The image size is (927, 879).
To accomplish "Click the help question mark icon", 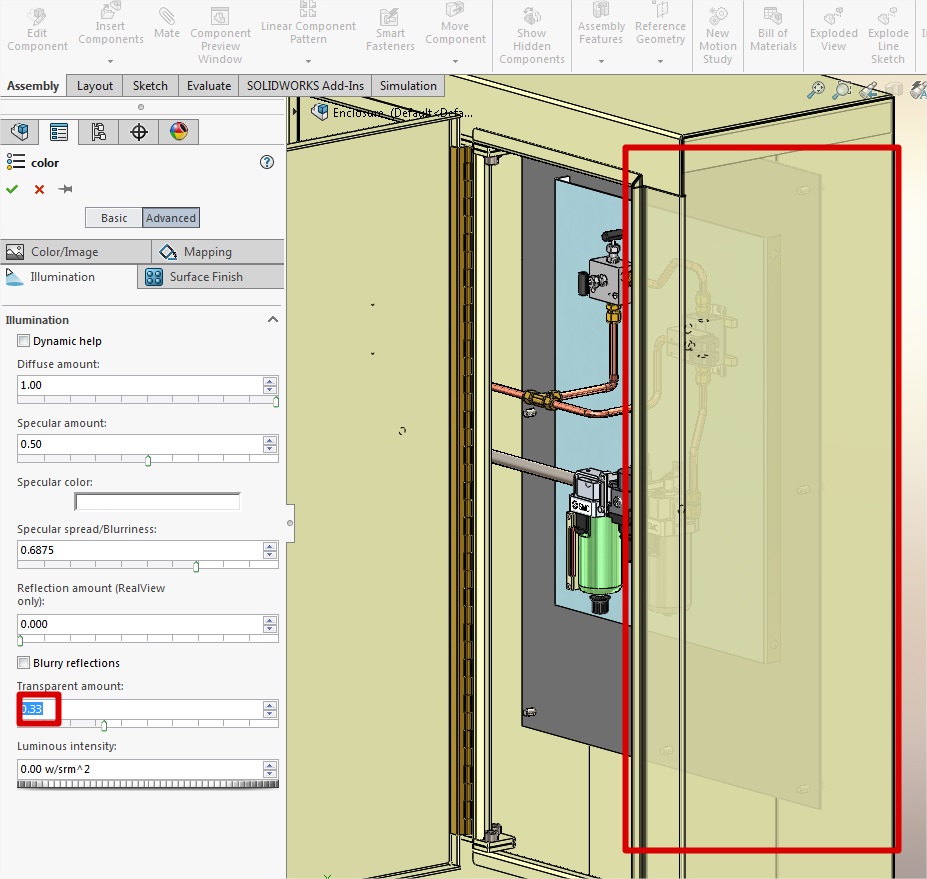I will [267, 162].
